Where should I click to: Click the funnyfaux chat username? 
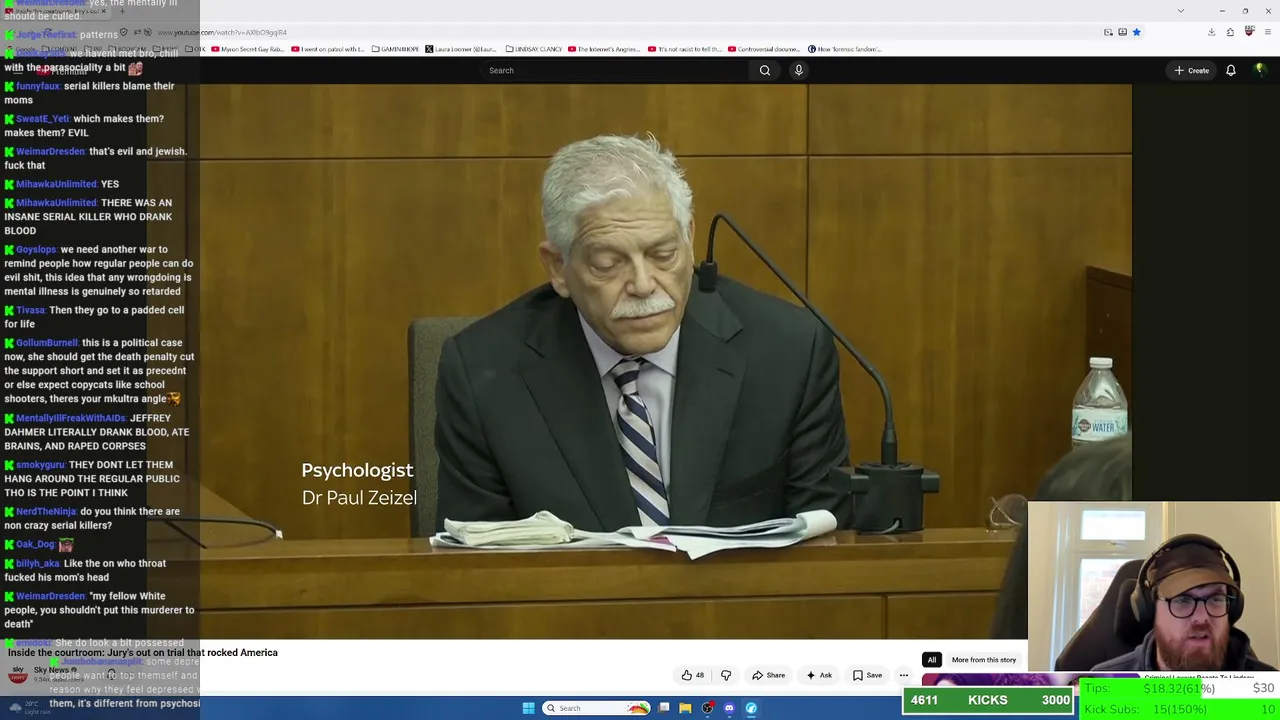click(38, 86)
